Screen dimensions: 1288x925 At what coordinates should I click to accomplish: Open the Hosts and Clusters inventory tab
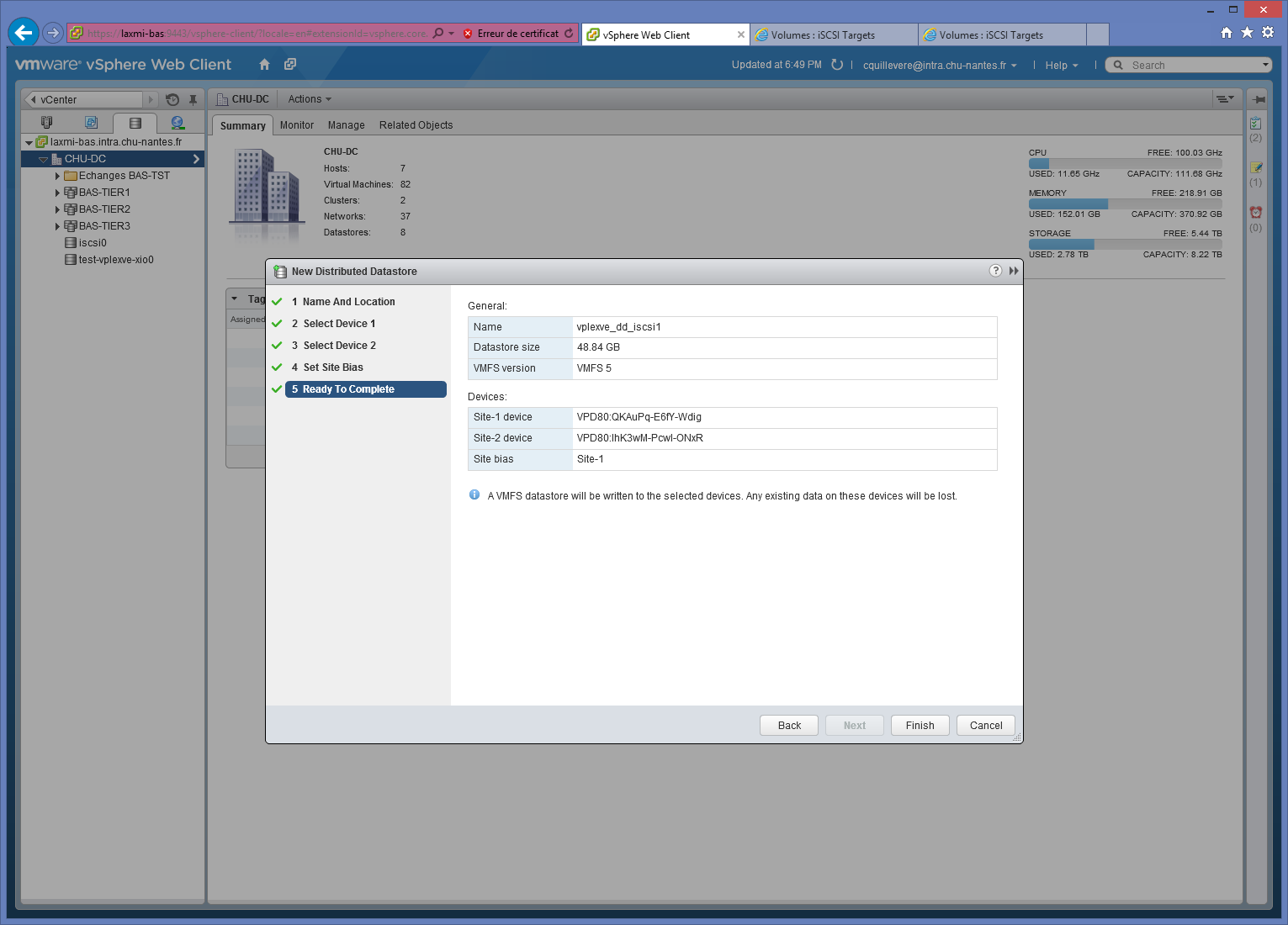click(x=47, y=123)
